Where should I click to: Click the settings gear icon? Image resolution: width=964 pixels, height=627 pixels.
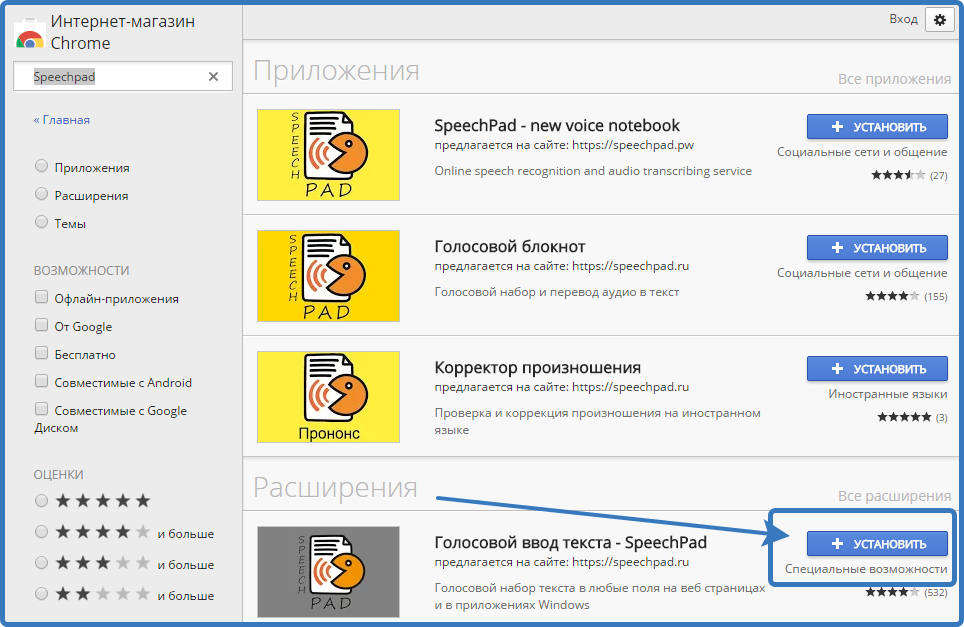(939, 20)
